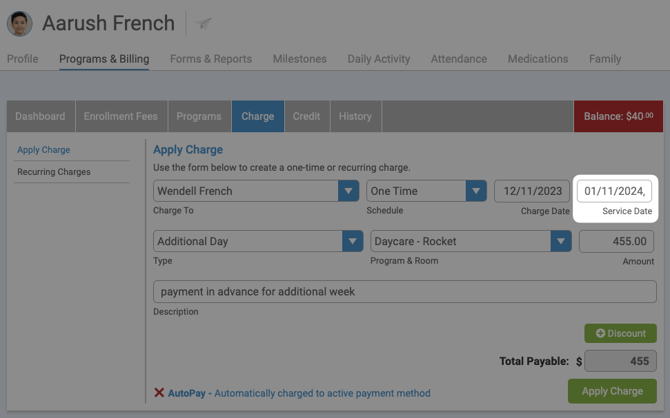Expand the Program & Room dropdown arrow

[561, 241]
